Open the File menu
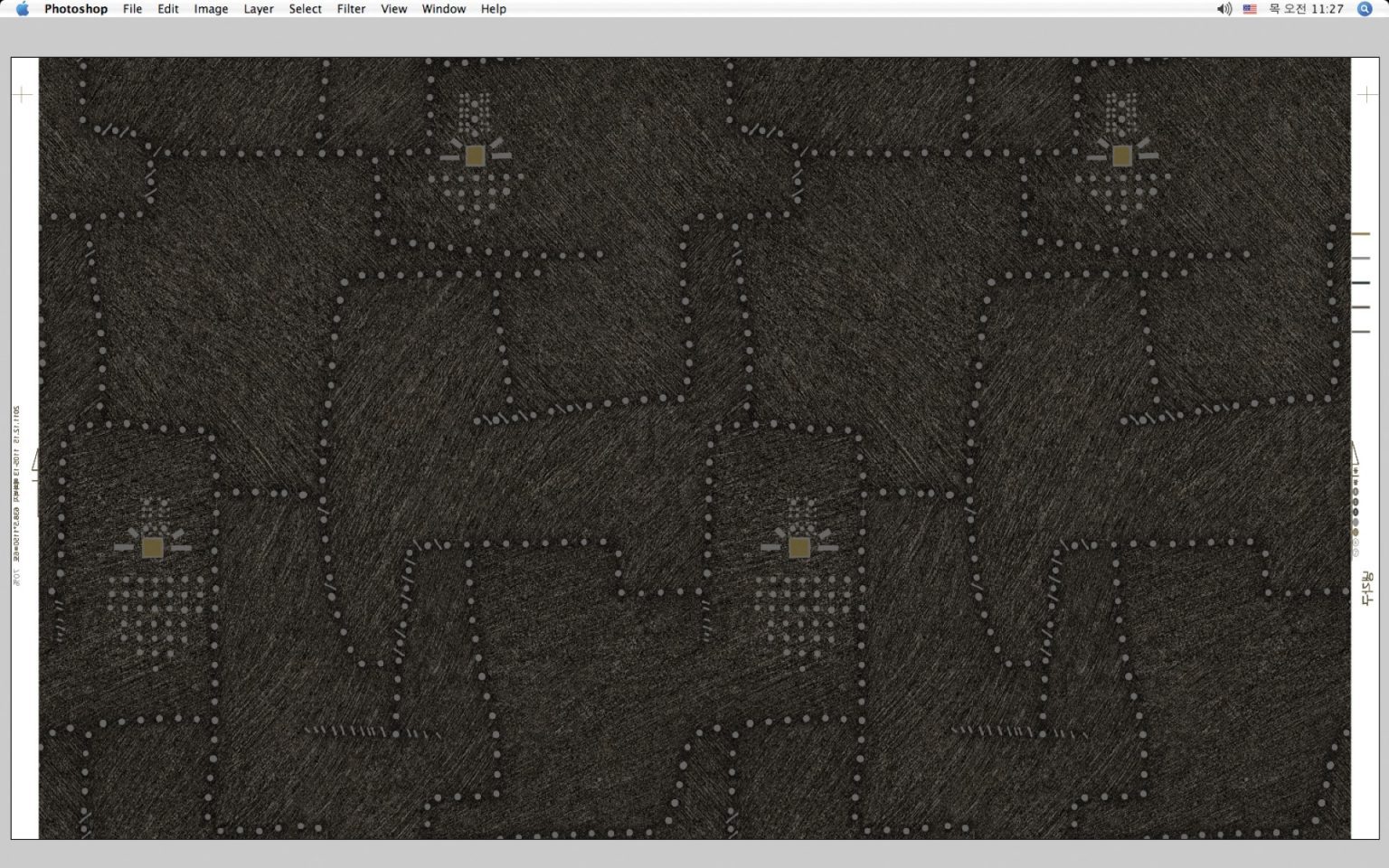 coord(132,9)
